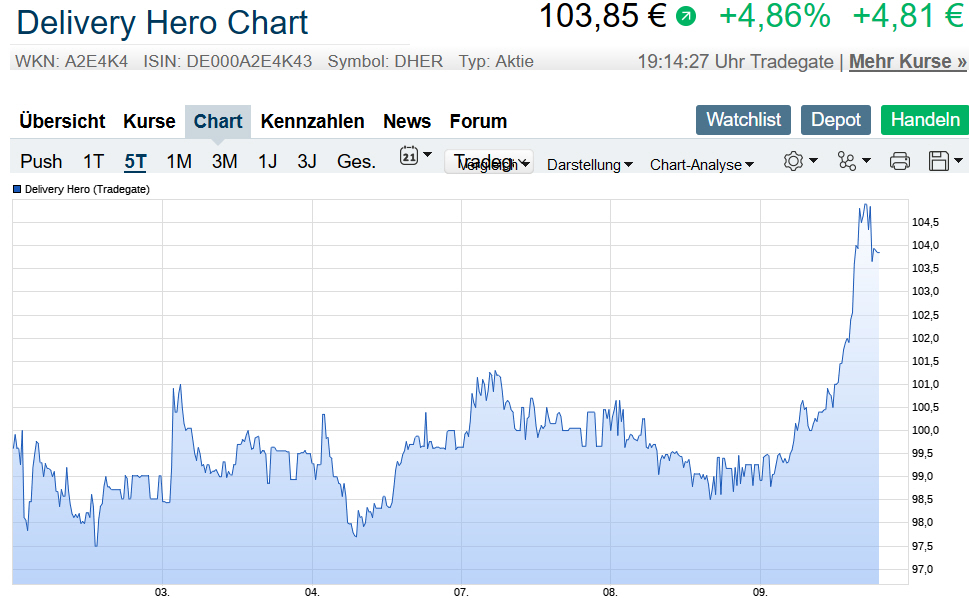Screen dimensions: 969x600
Task: Click the Delivery Hero Chart heading
Action: (162, 23)
